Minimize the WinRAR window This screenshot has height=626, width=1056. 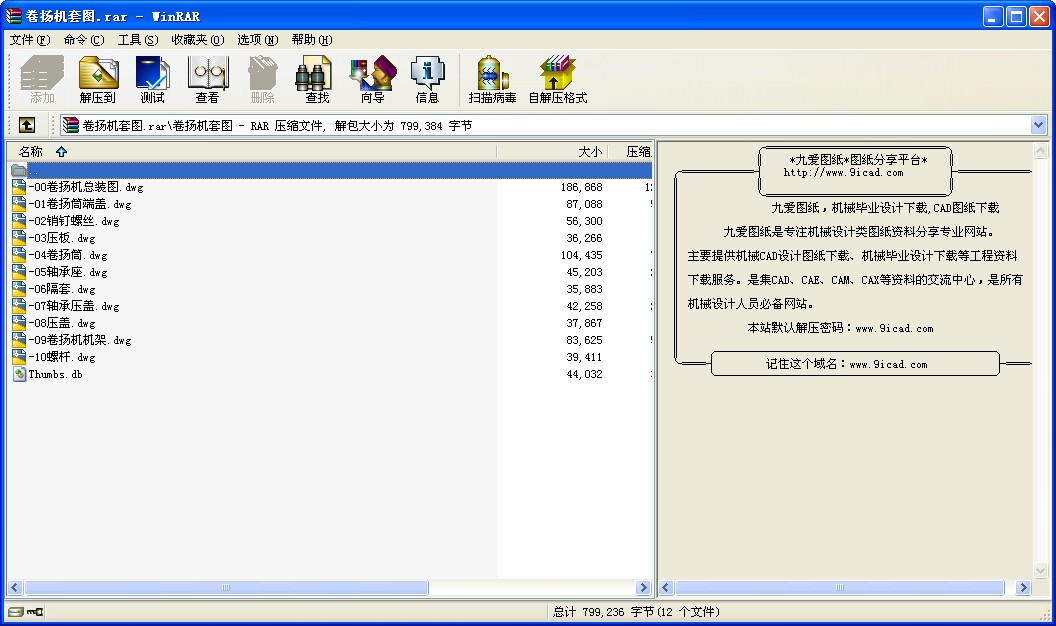993,16
